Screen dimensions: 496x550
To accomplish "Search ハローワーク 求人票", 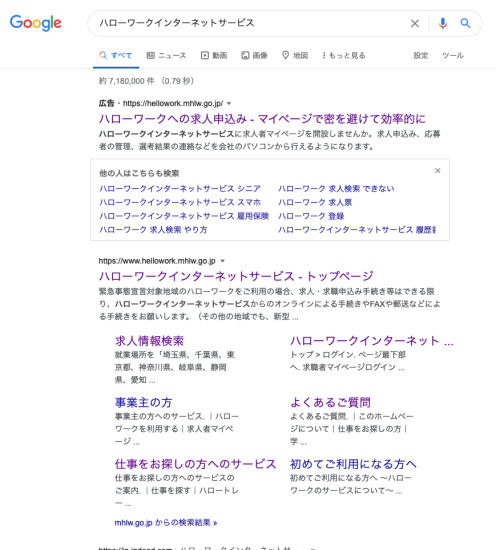I will click(315, 202).
